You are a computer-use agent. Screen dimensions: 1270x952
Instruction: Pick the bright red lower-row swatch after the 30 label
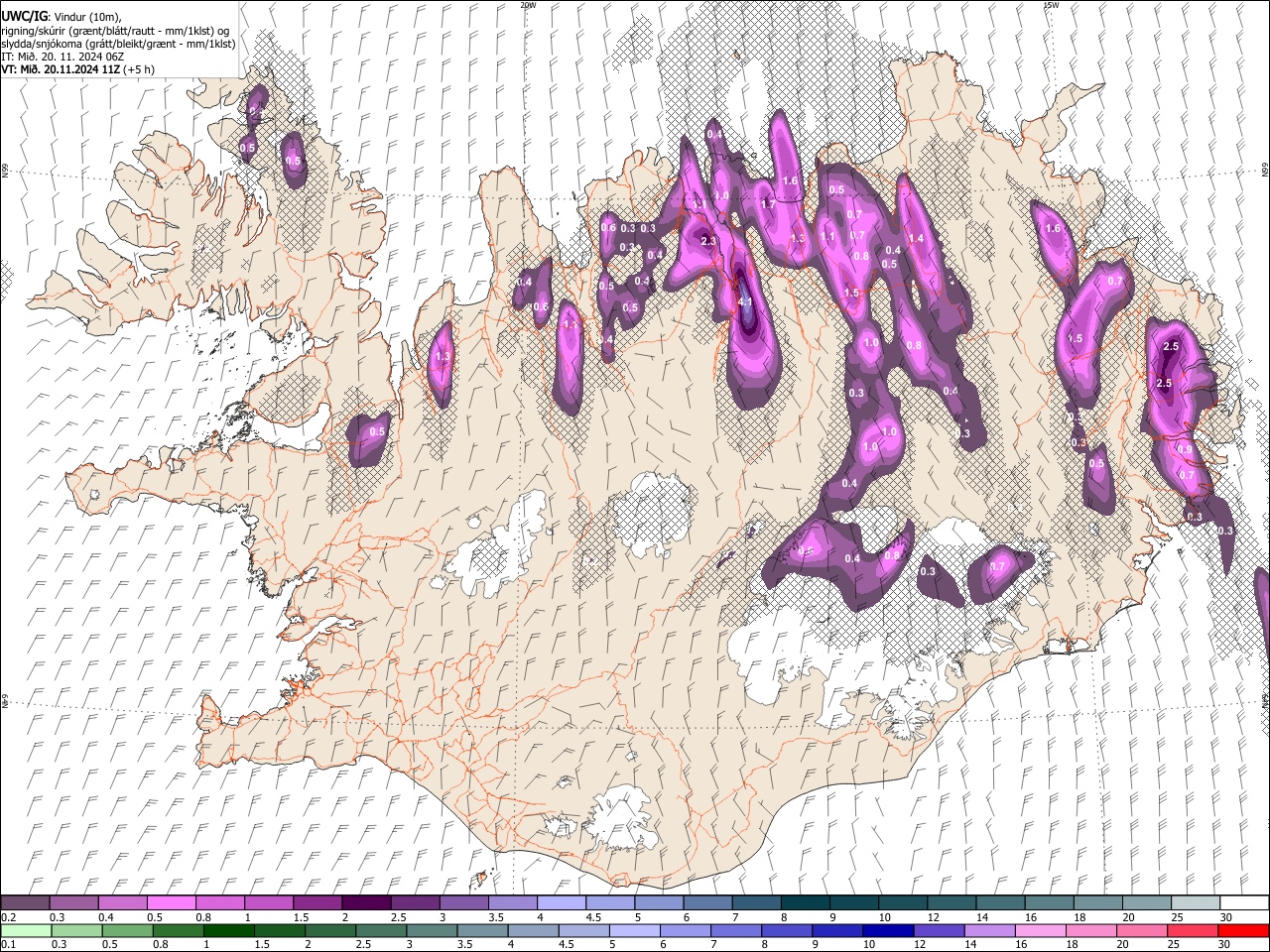1244,930
